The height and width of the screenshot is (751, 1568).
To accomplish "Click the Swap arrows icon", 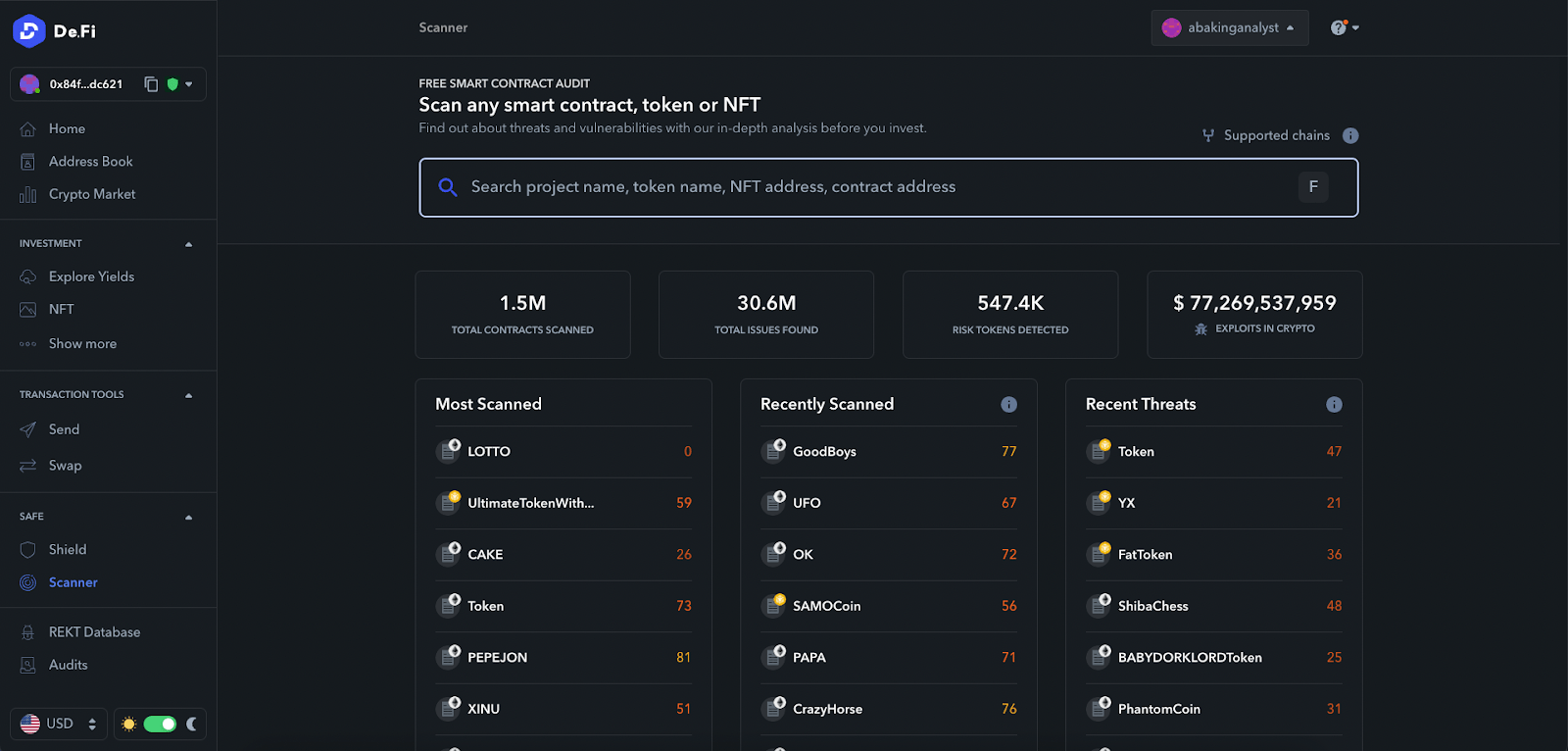I will (x=28, y=465).
